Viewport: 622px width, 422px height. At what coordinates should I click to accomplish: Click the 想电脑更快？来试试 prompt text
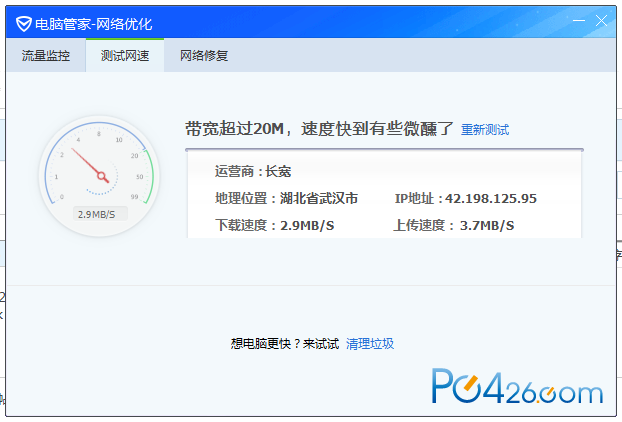coord(285,343)
